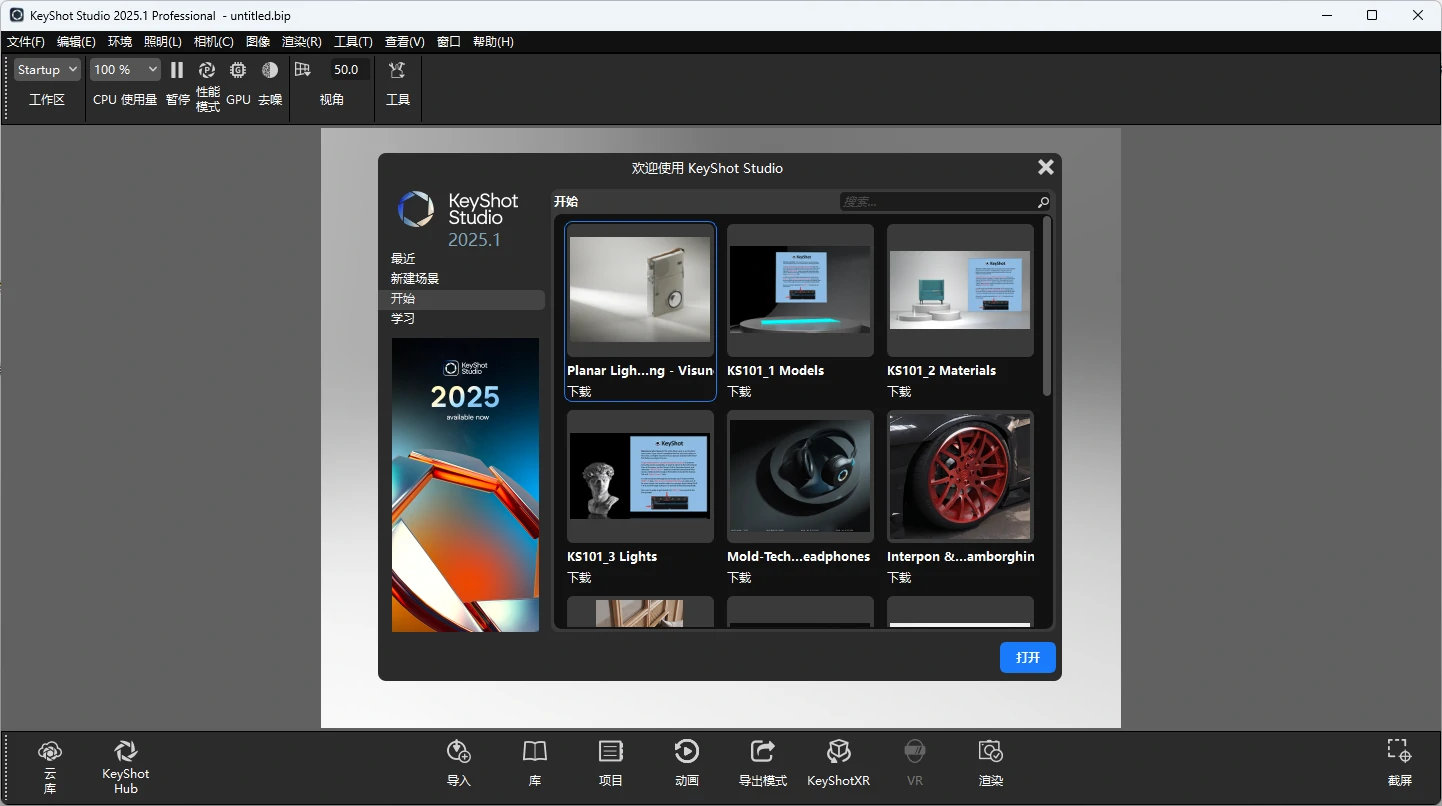The width and height of the screenshot is (1442, 806).
Task: Select the KS101_2 Materials thumbnail
Action: 960,290
